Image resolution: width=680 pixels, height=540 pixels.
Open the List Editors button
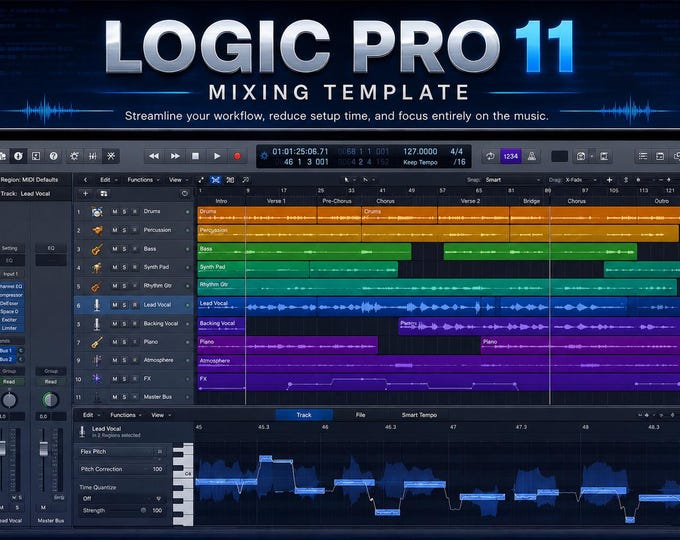643,156
